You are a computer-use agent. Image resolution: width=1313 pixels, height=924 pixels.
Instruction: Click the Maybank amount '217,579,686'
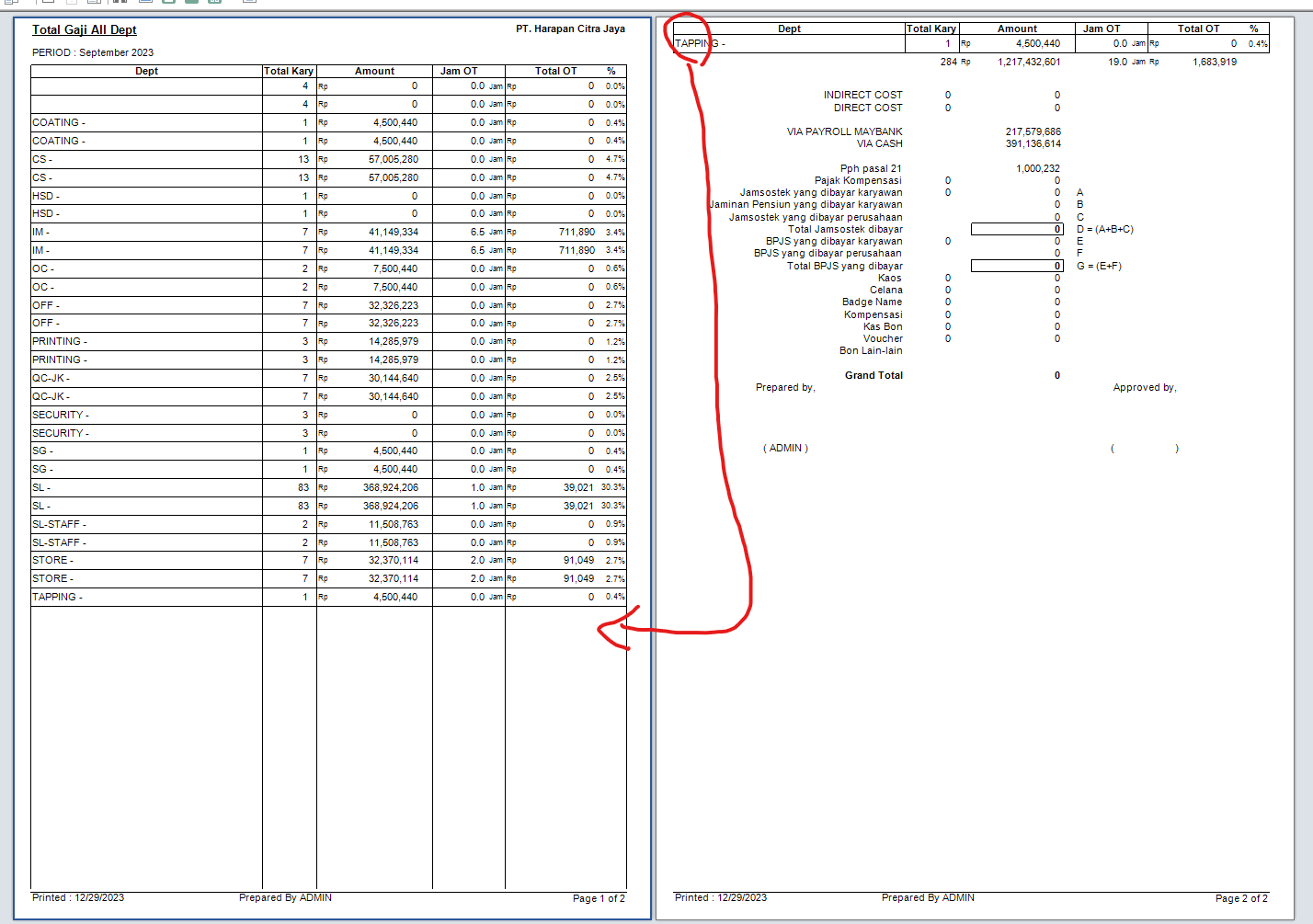pyautogui.click(x=1033, y=132)
